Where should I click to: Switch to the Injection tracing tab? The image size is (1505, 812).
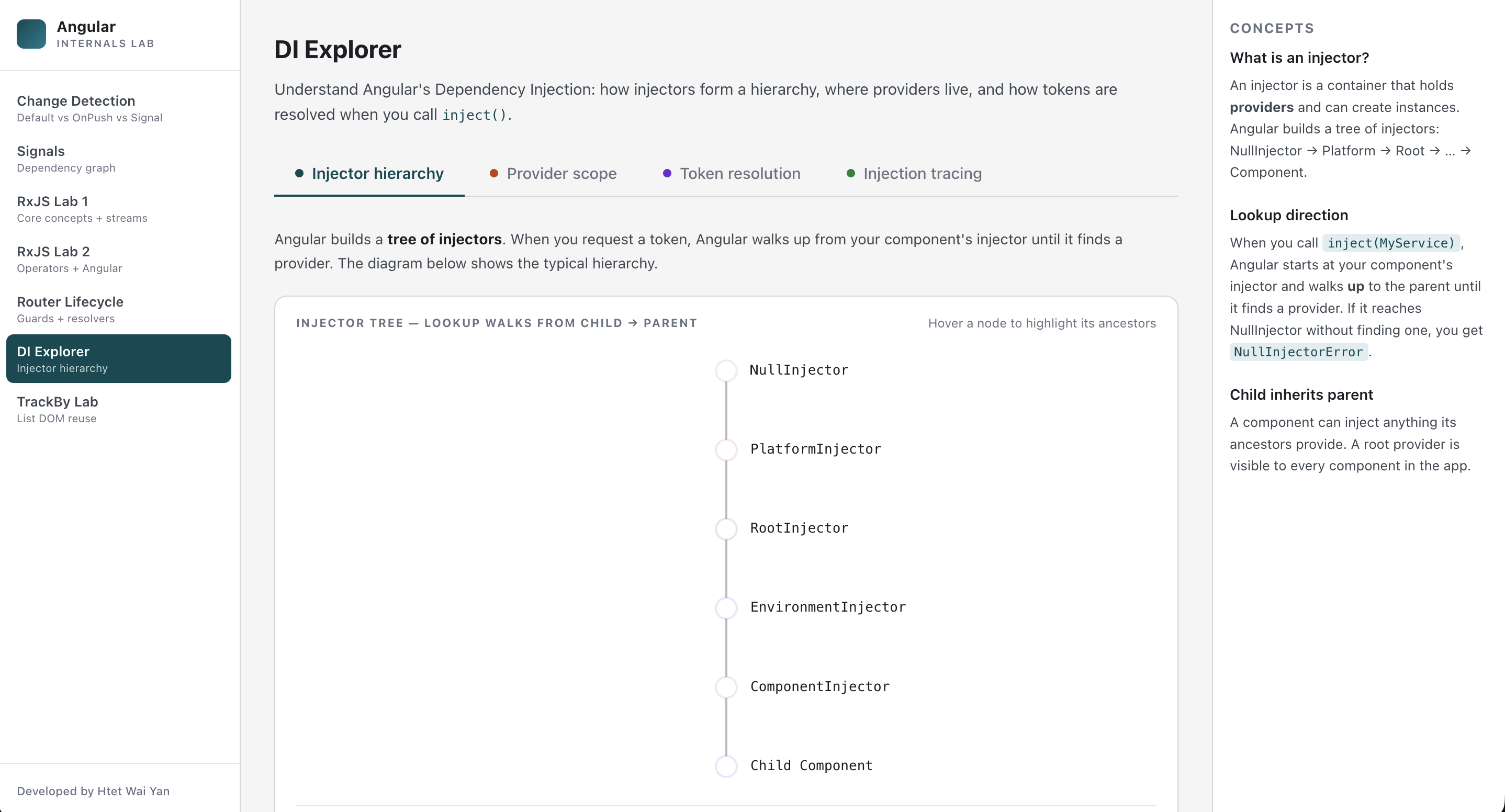(x=914, y=174)
